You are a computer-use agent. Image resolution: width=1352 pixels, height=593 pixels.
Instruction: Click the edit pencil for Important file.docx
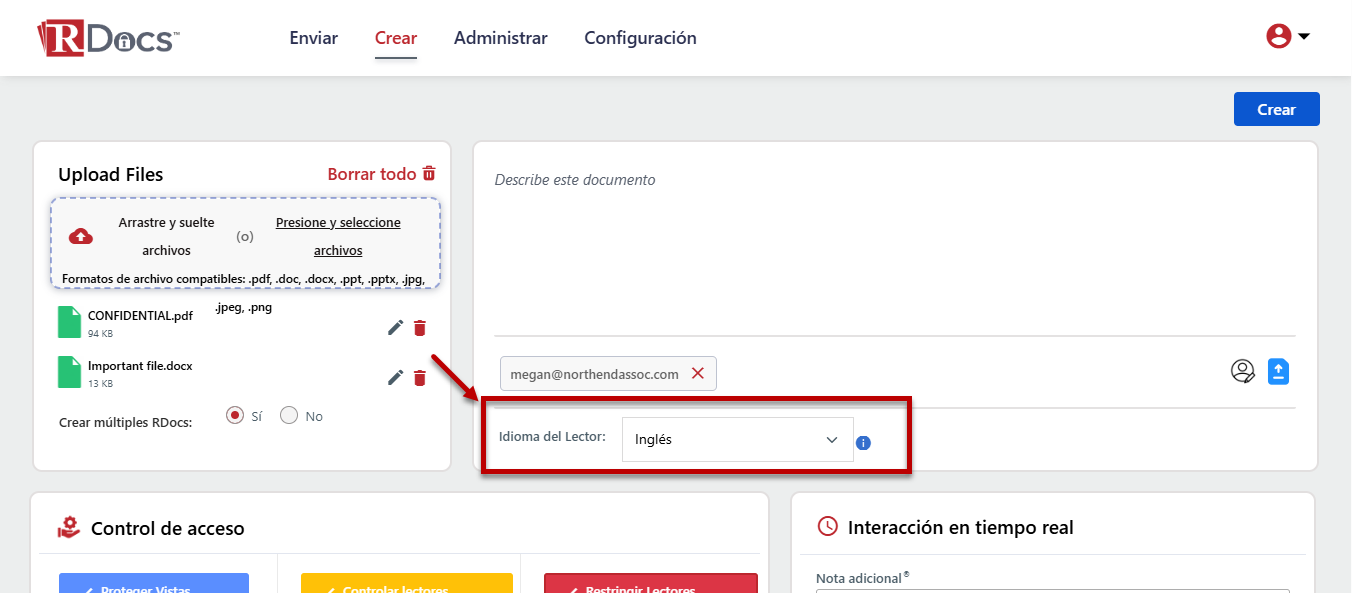click(396, 377)
